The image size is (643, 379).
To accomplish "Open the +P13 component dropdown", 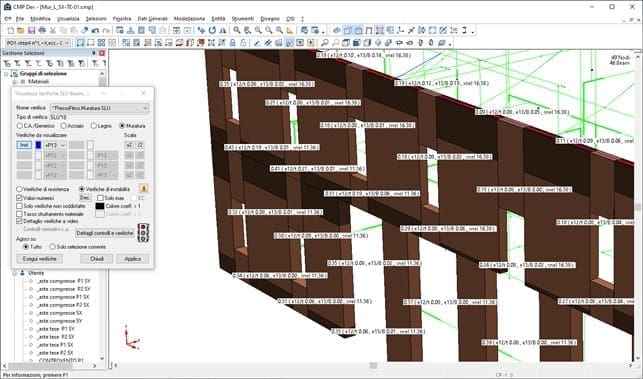I will pos(55,145).
